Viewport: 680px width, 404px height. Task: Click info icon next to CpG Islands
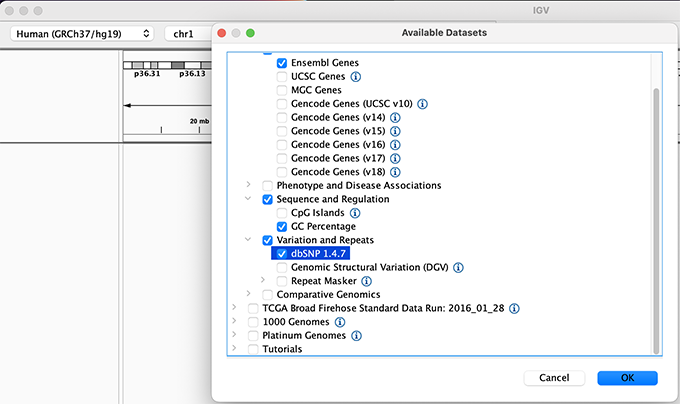coord(355,213)
